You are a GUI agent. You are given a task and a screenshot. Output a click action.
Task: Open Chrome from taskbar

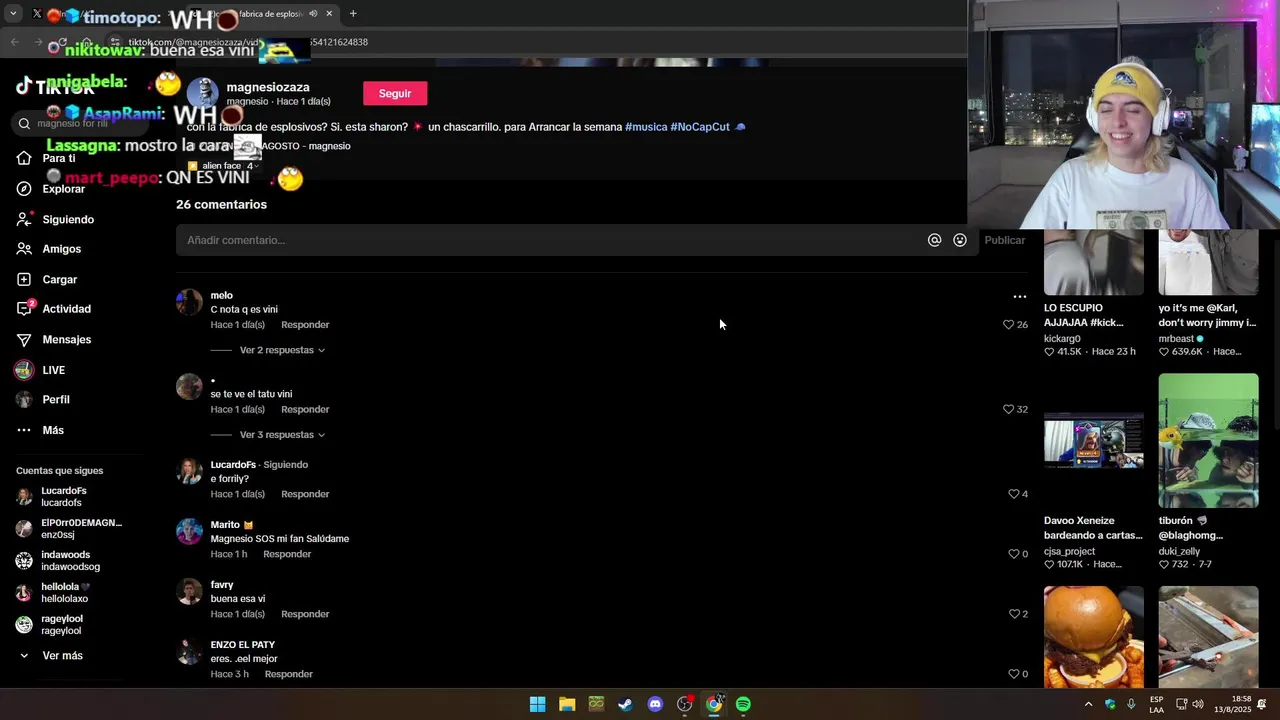(x=714, y=704)
